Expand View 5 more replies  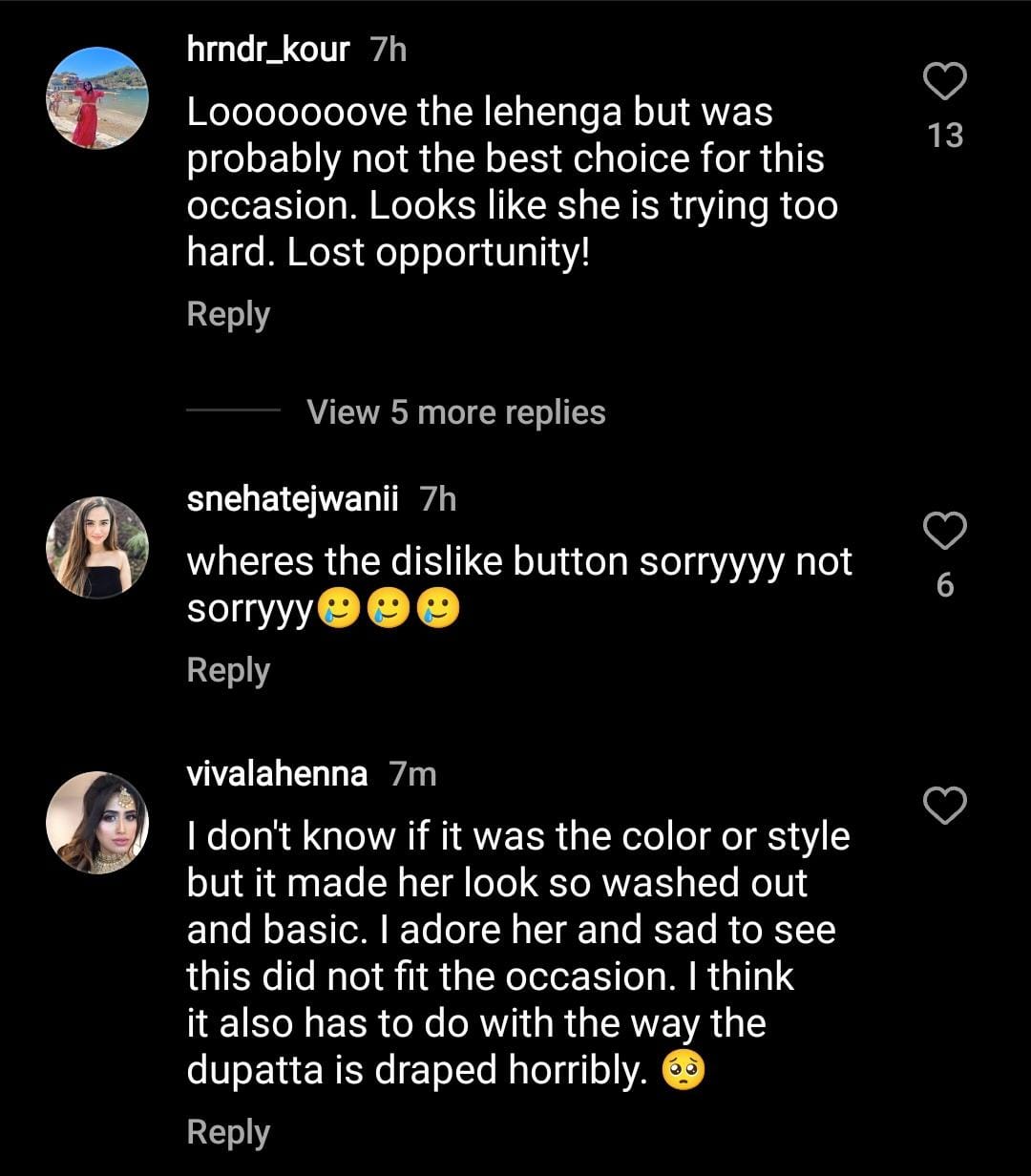point(455,412)
